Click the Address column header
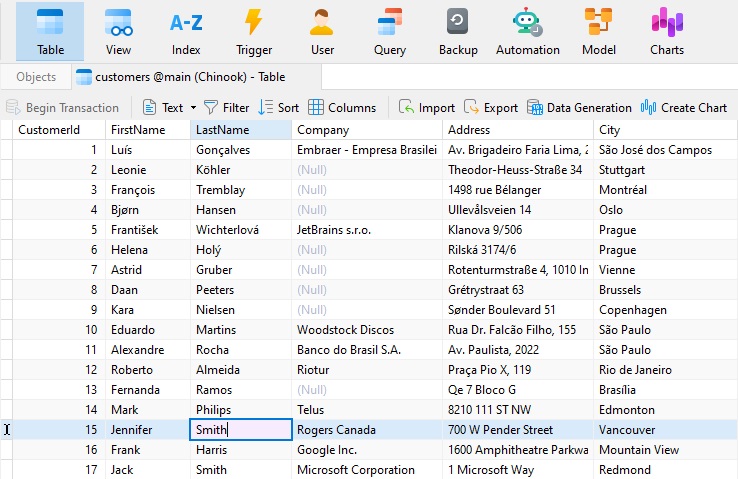The height and width of the screenshot is (479, 738). (x=518, y=130)
